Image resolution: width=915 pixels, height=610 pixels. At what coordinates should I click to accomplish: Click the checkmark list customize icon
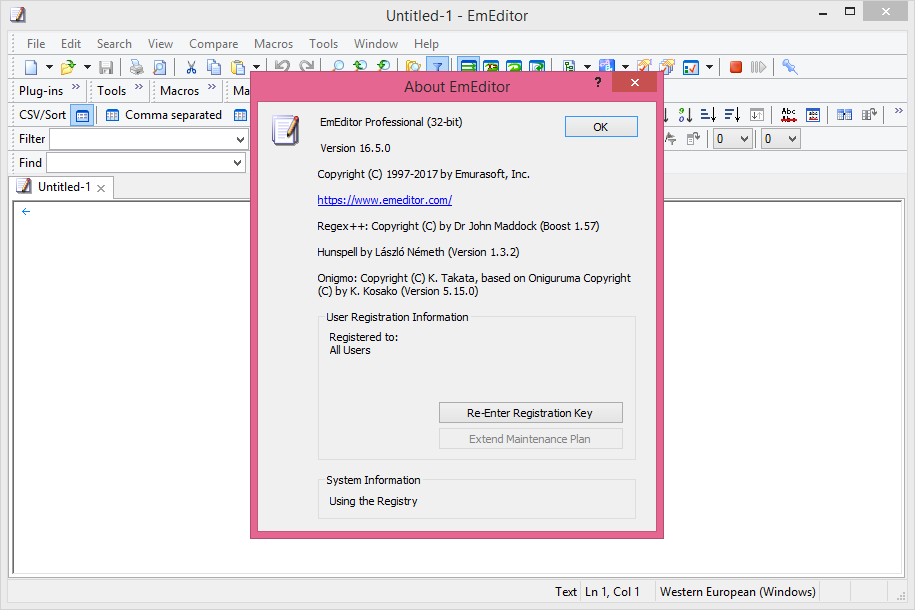[691, 68]
